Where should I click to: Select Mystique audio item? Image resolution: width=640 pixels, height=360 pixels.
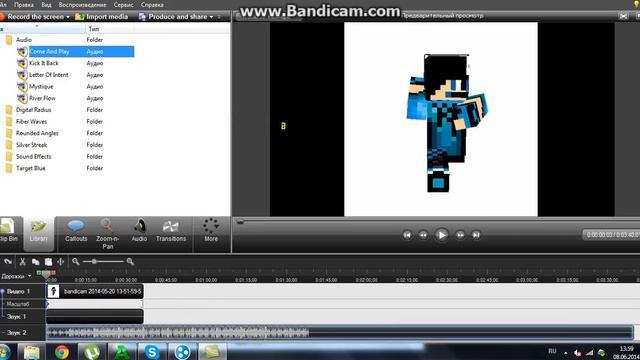[x=41, y=87]
